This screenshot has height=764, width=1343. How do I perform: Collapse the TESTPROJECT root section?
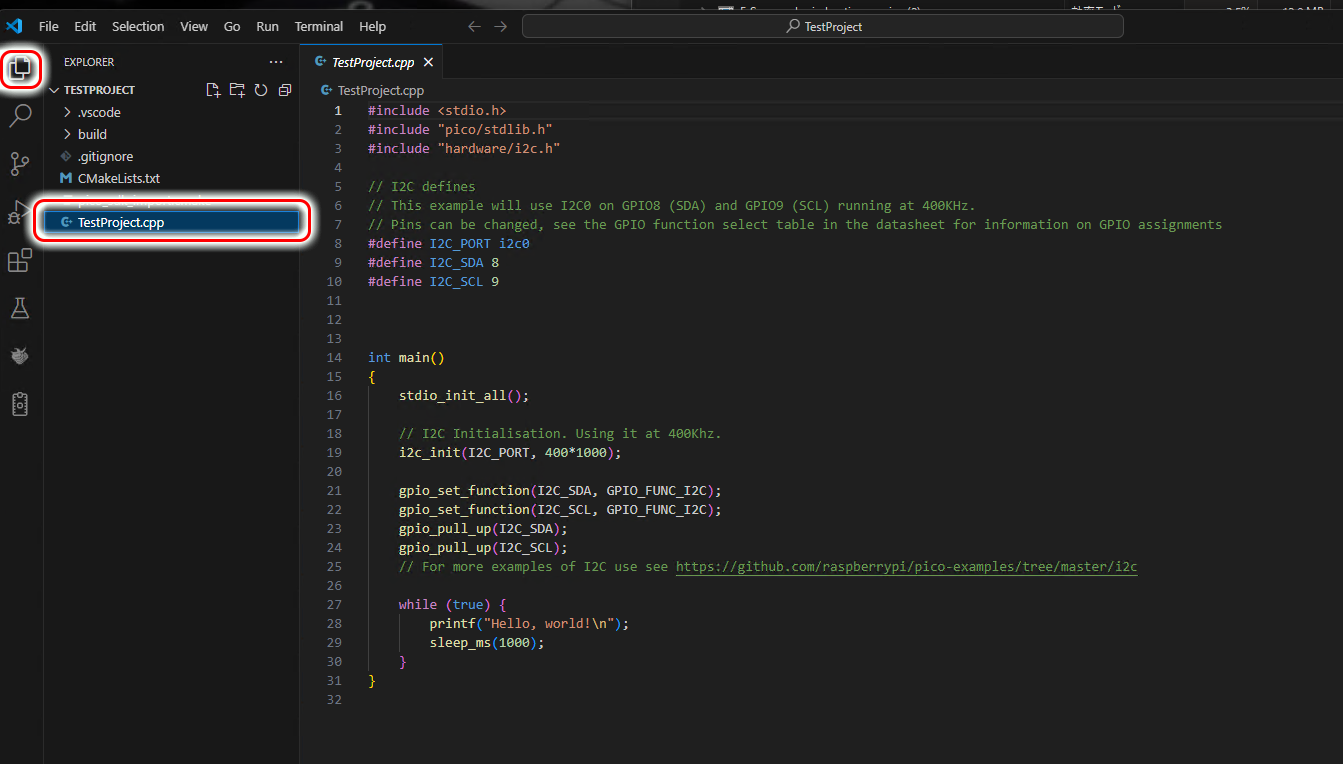(99, 90)
